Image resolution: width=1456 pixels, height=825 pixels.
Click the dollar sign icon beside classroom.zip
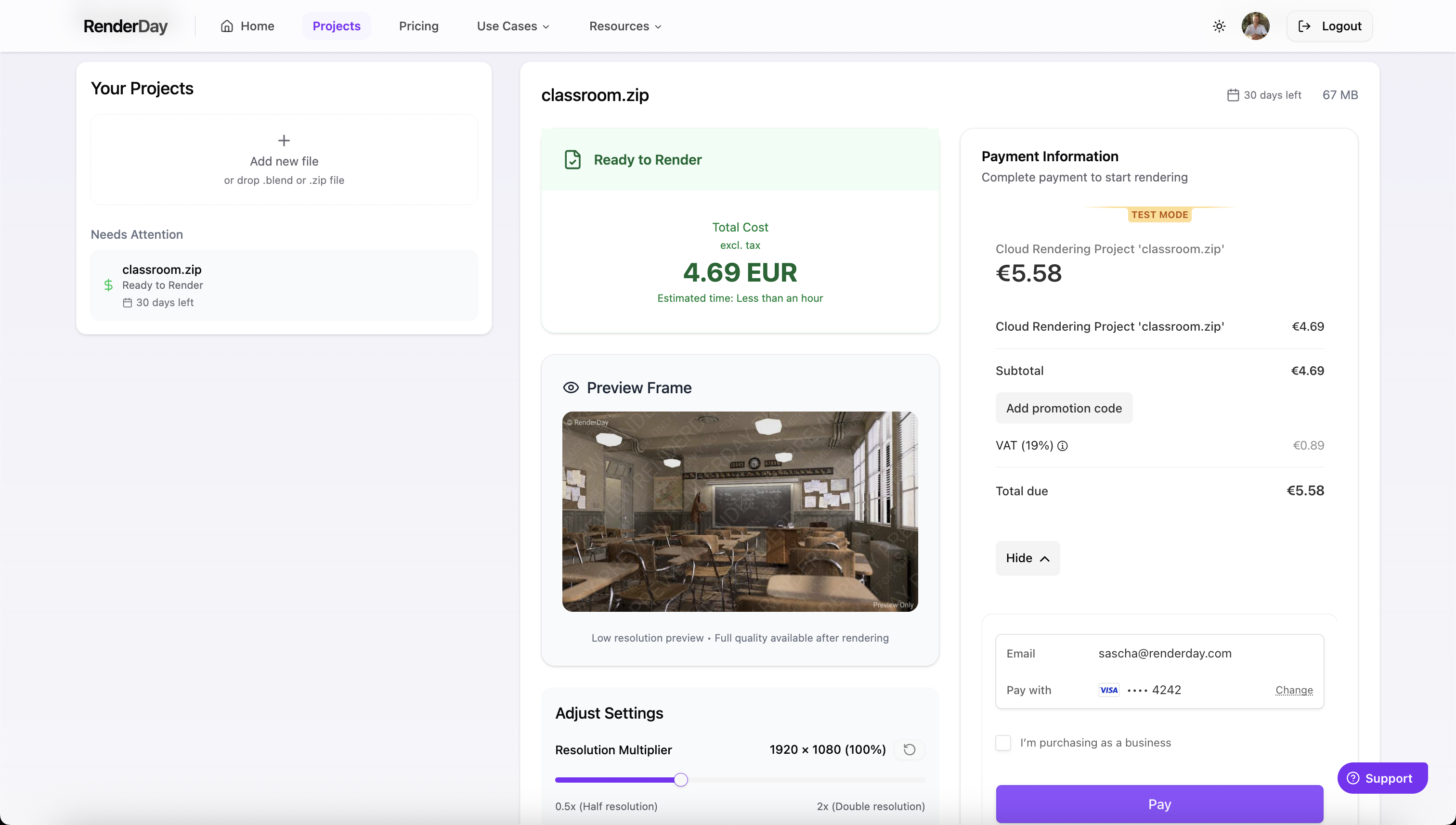pos(108,285)
